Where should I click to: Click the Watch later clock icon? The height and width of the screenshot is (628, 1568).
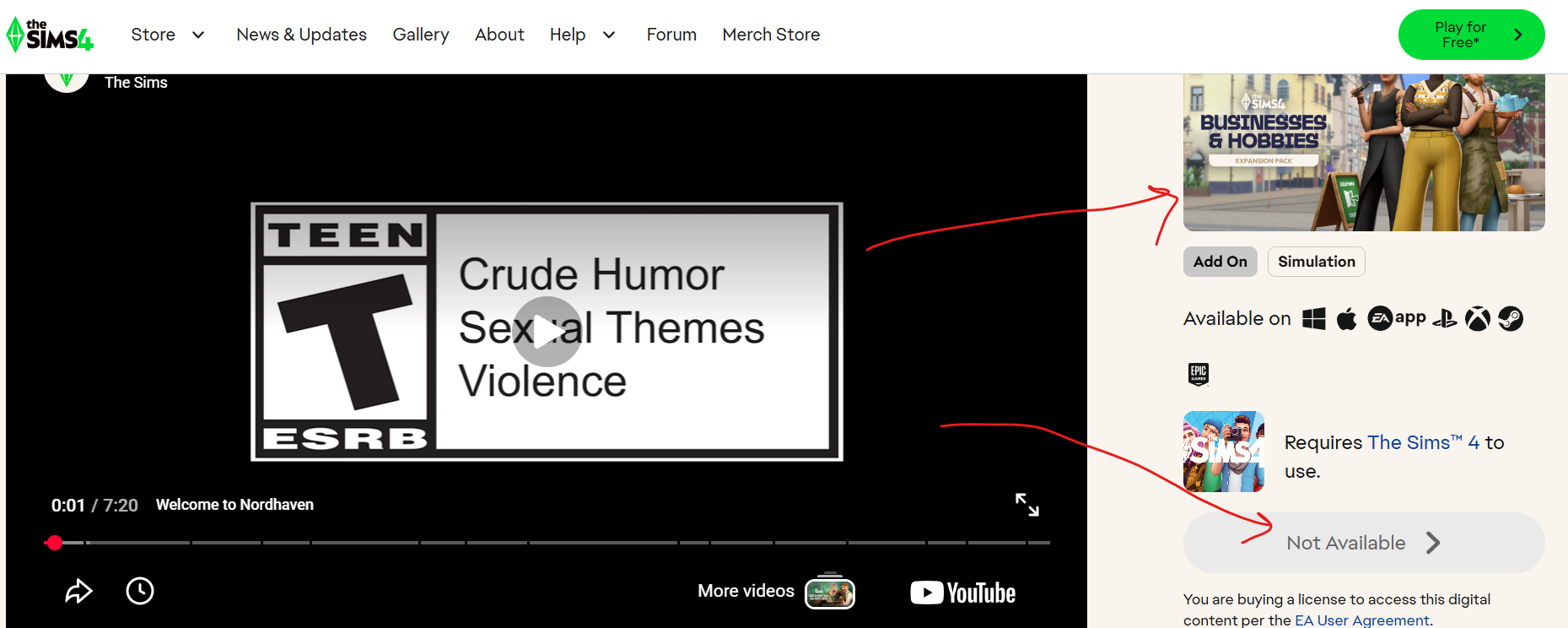coord(140,591)
